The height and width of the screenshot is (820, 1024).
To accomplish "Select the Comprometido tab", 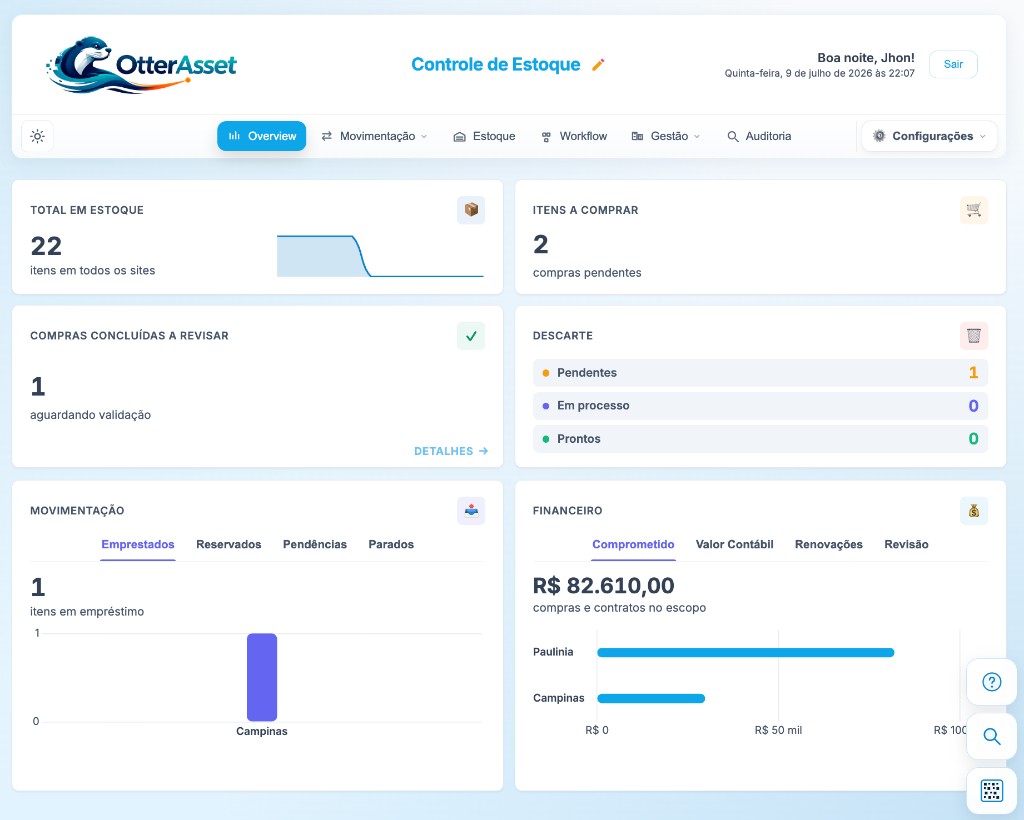I will coord(633,544).
